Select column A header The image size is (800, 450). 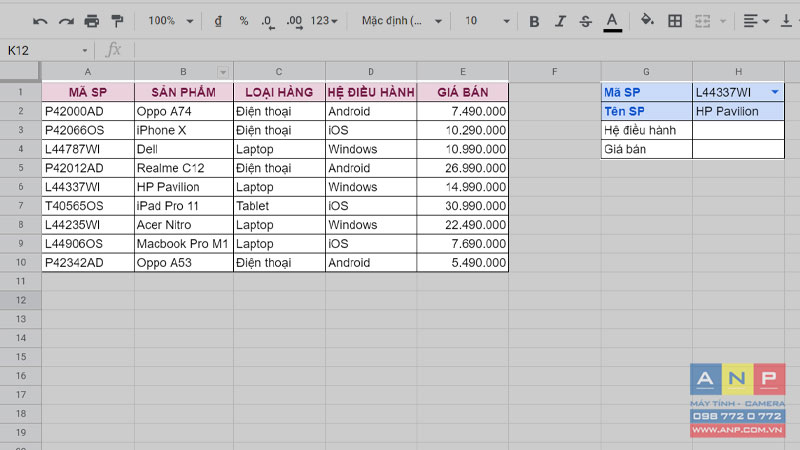[x=88, y=72]
